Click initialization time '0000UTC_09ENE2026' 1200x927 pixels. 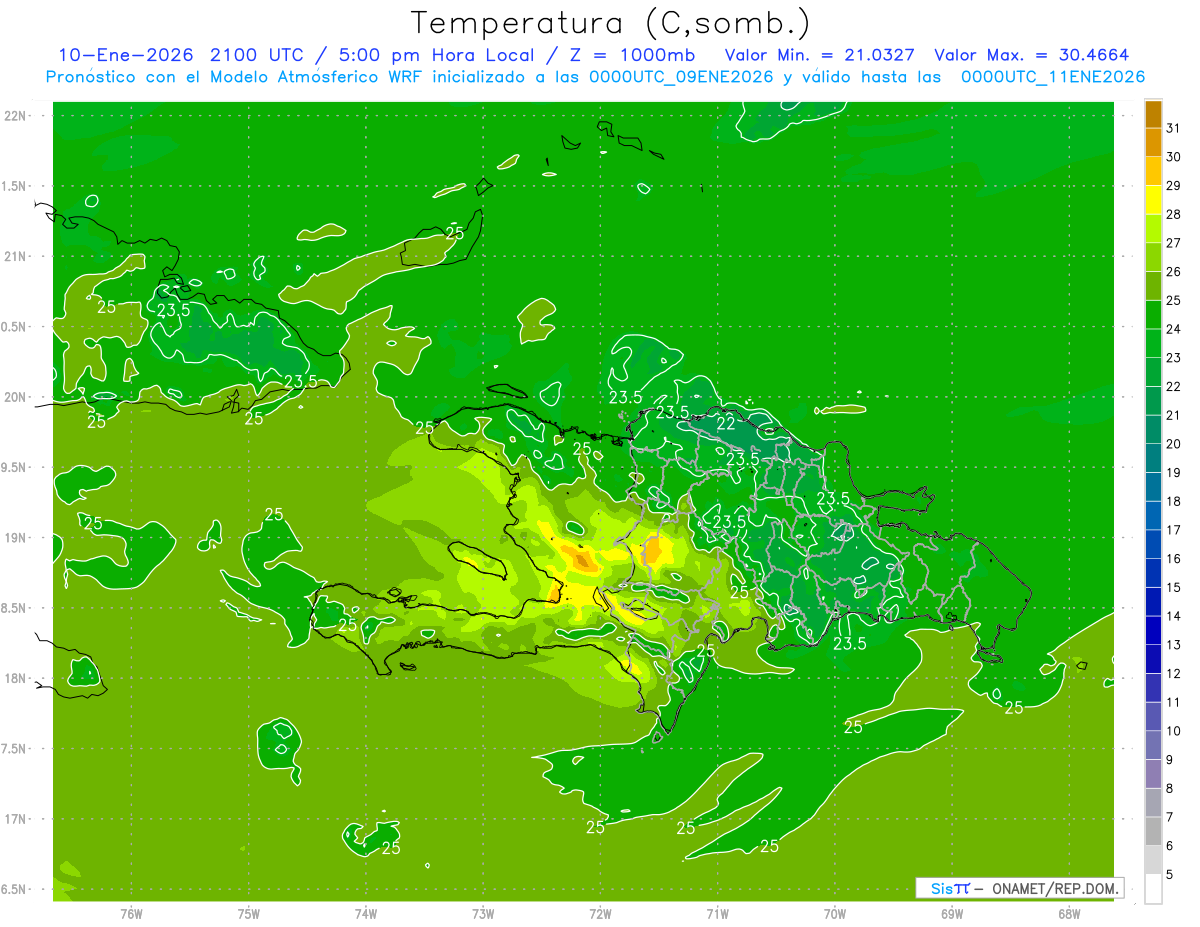[x=683, y=77]
